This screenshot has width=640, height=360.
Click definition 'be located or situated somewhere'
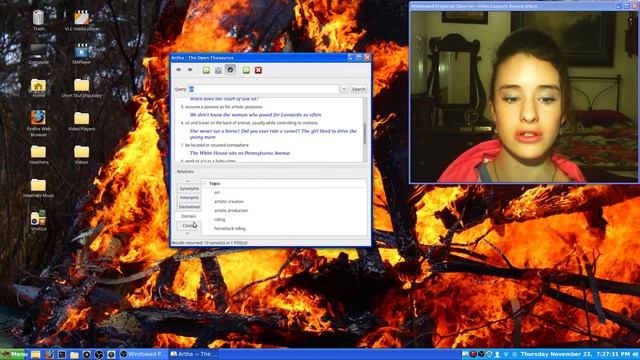coord(217,145)
